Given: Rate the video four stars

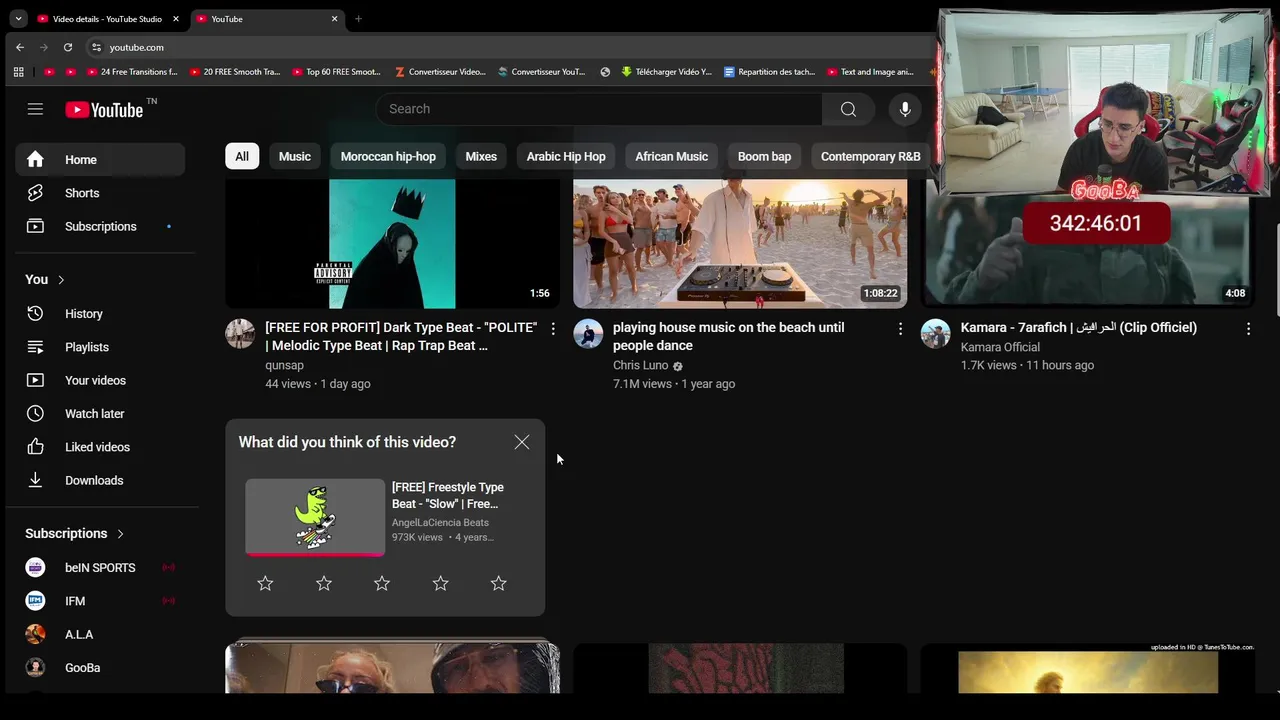Looking at the screenshot, I should [x=441, y=583].
